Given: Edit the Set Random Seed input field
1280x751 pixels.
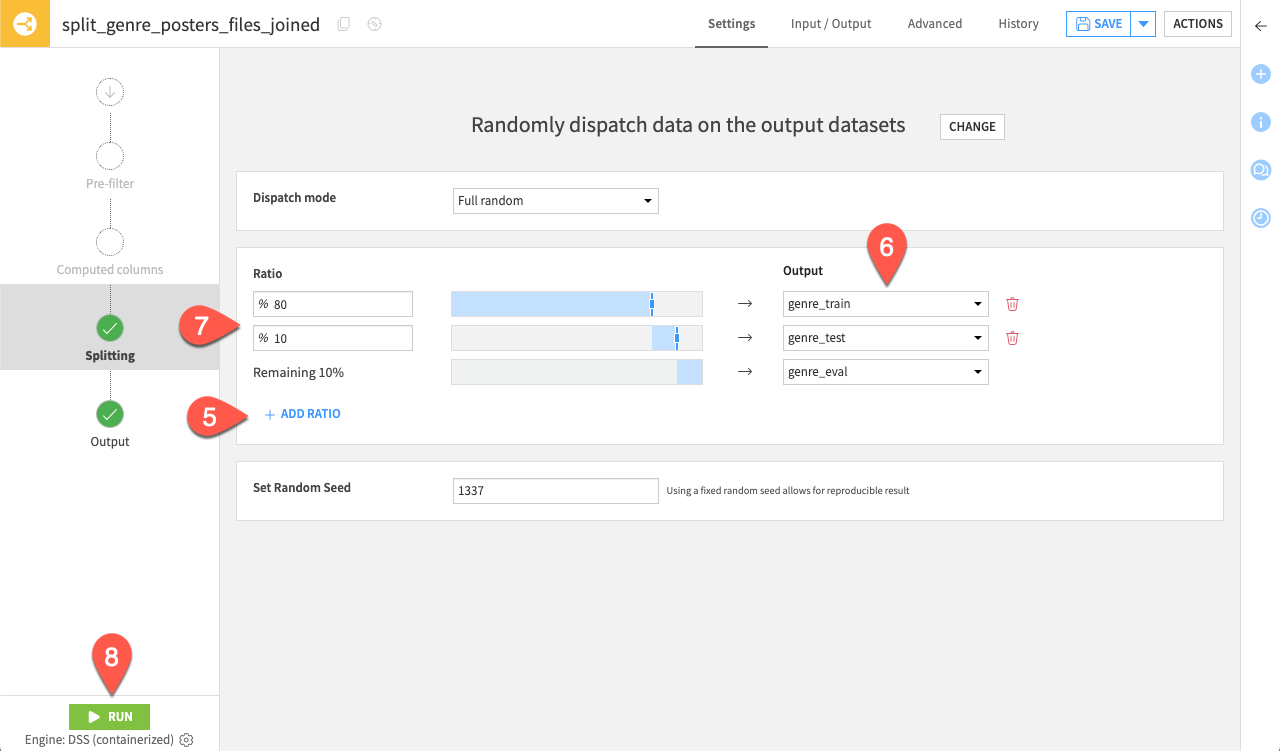Looking at the screenshot, I should (x=555, y=490).
